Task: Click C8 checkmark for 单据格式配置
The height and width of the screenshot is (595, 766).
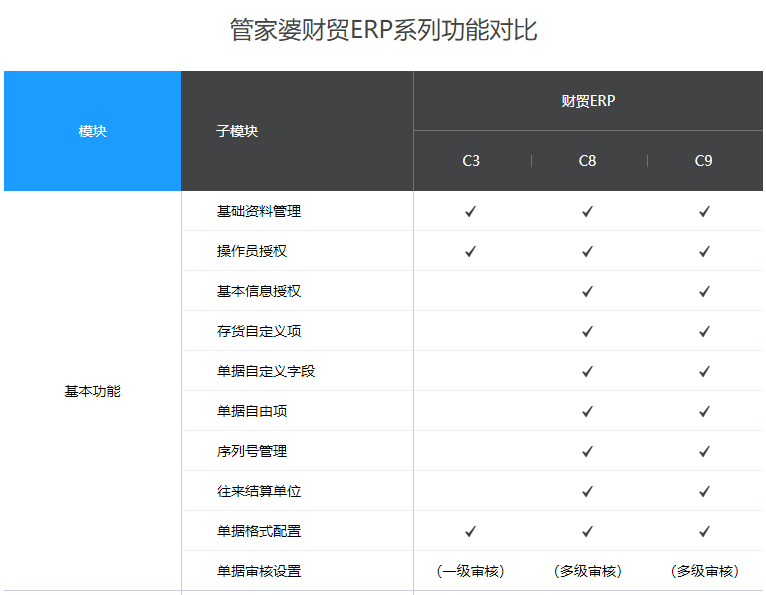Action: [587, 531]
